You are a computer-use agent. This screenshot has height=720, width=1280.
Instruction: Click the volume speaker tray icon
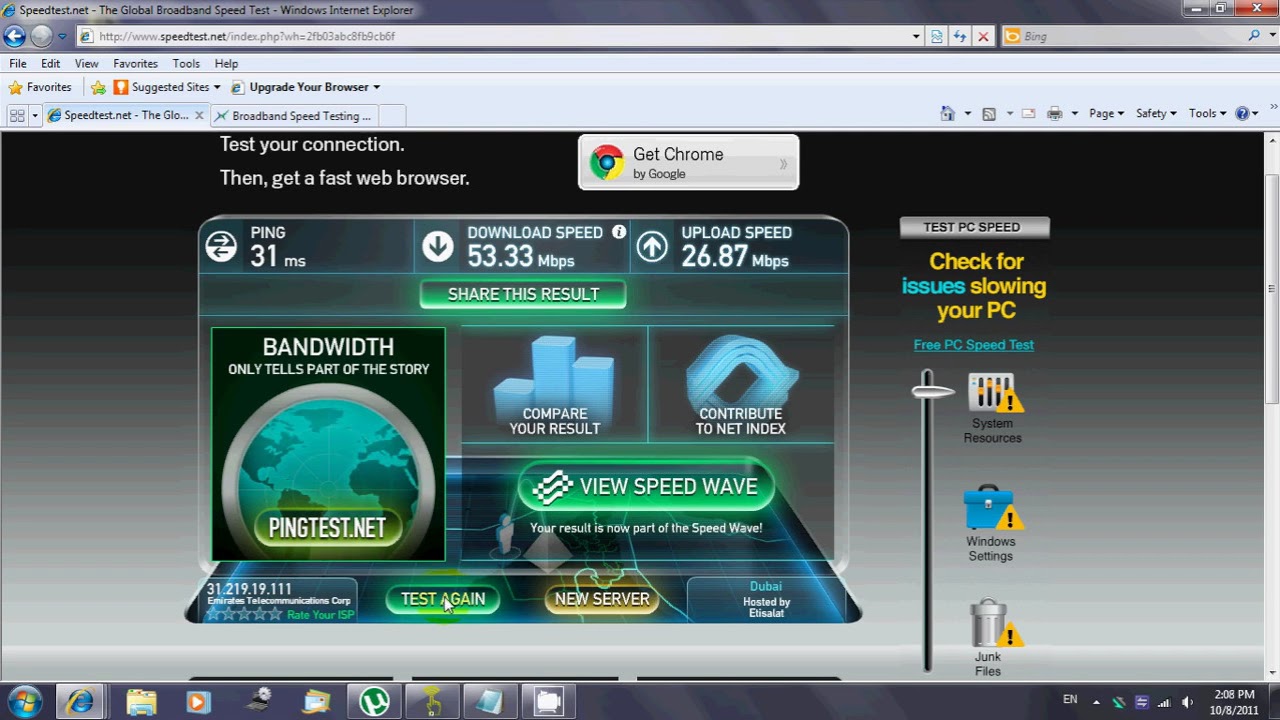point(1187,702)
